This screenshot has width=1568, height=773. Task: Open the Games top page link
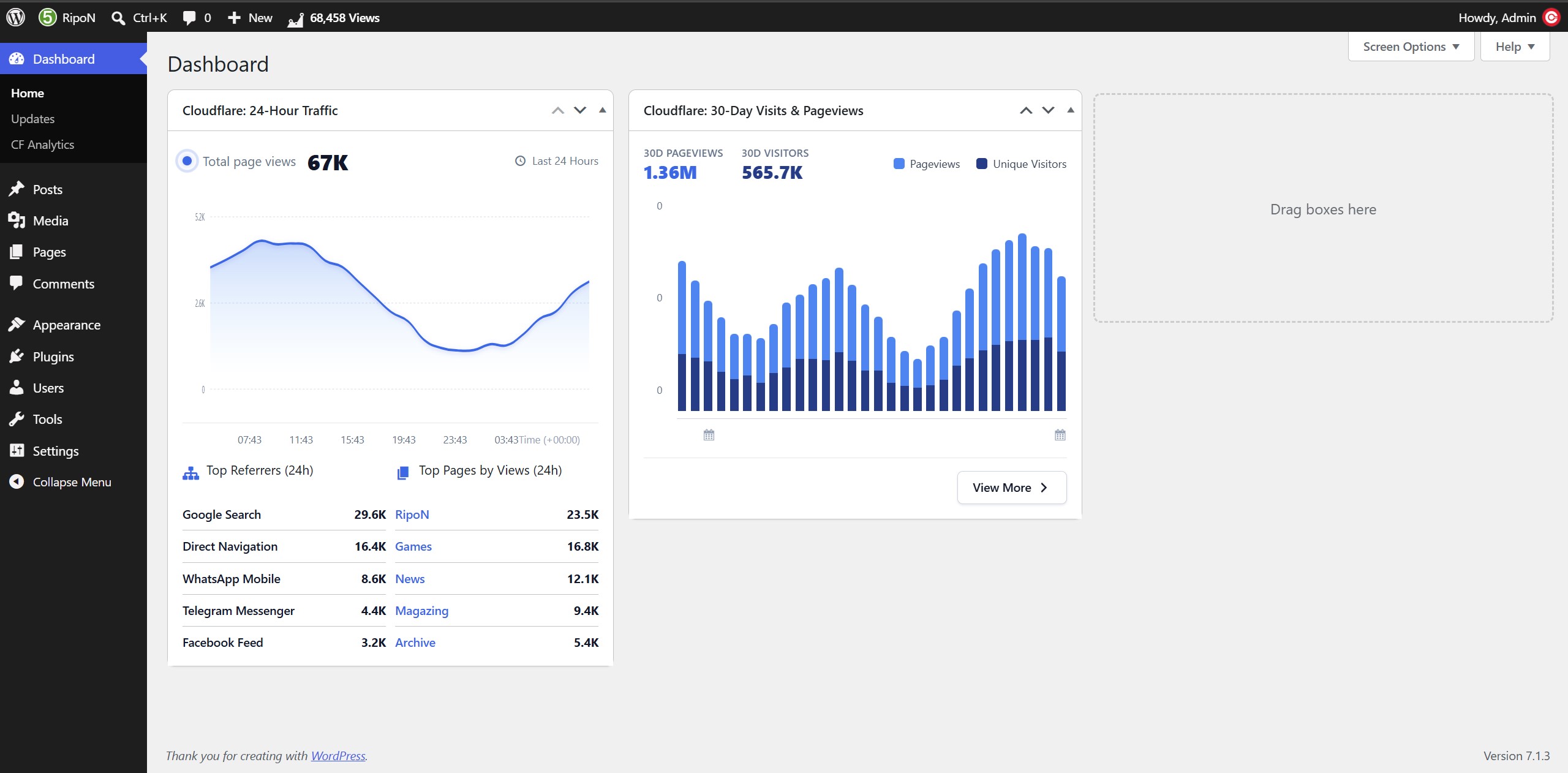pyautogui.click(x=413, y=546)
